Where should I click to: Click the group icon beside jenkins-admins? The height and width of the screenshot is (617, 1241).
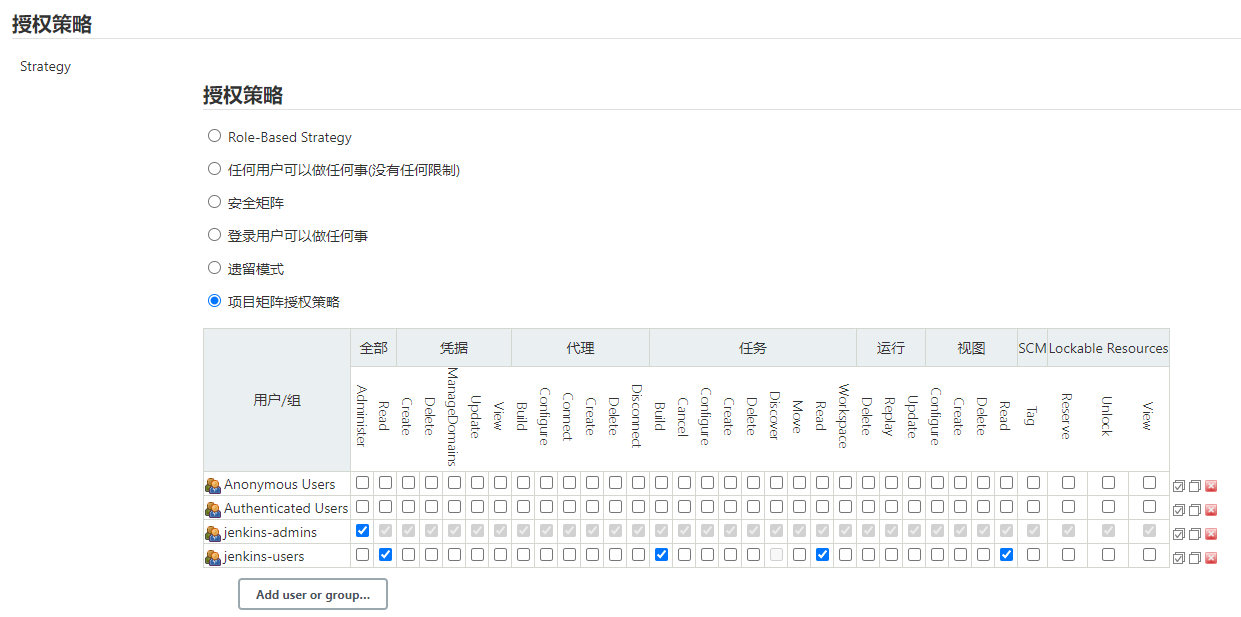[212, 531]
